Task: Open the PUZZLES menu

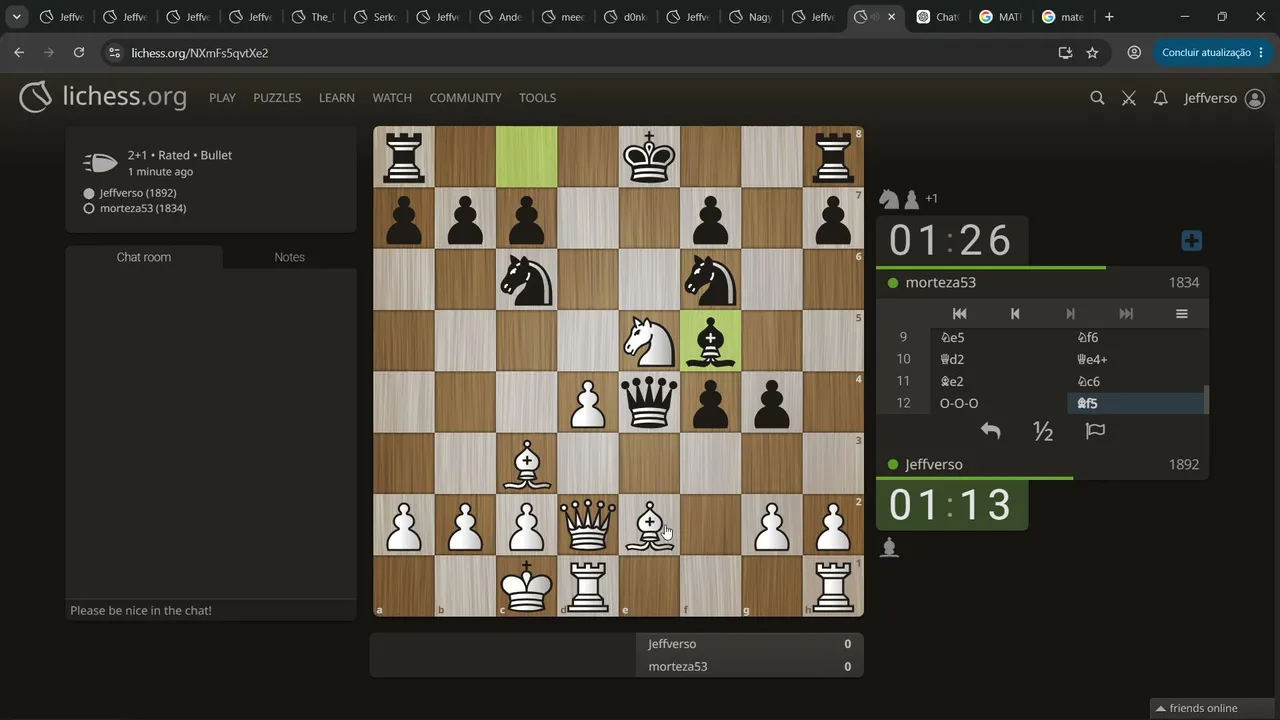Action: [277, 98]
